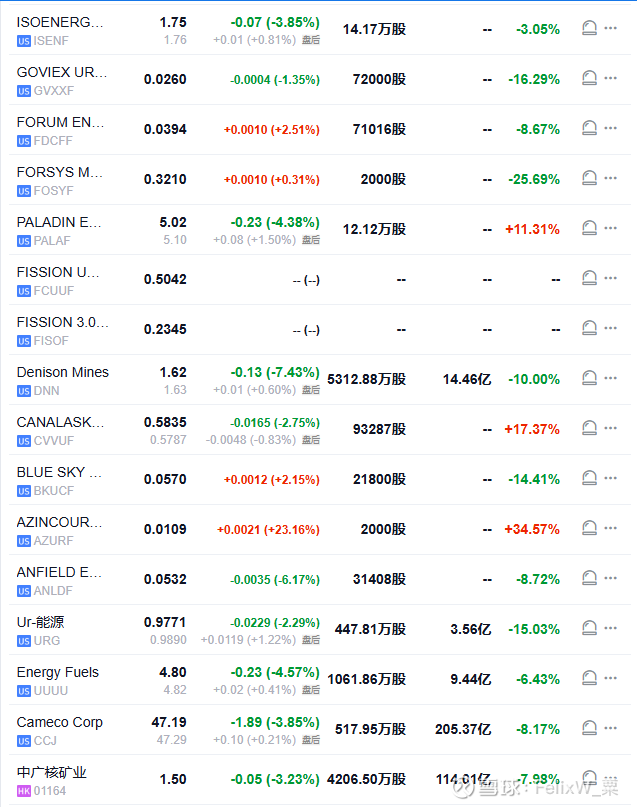Set alert bell for Cameco Corp row
Viewport: 637px width, 807px height.
click(x=589, y=728)
